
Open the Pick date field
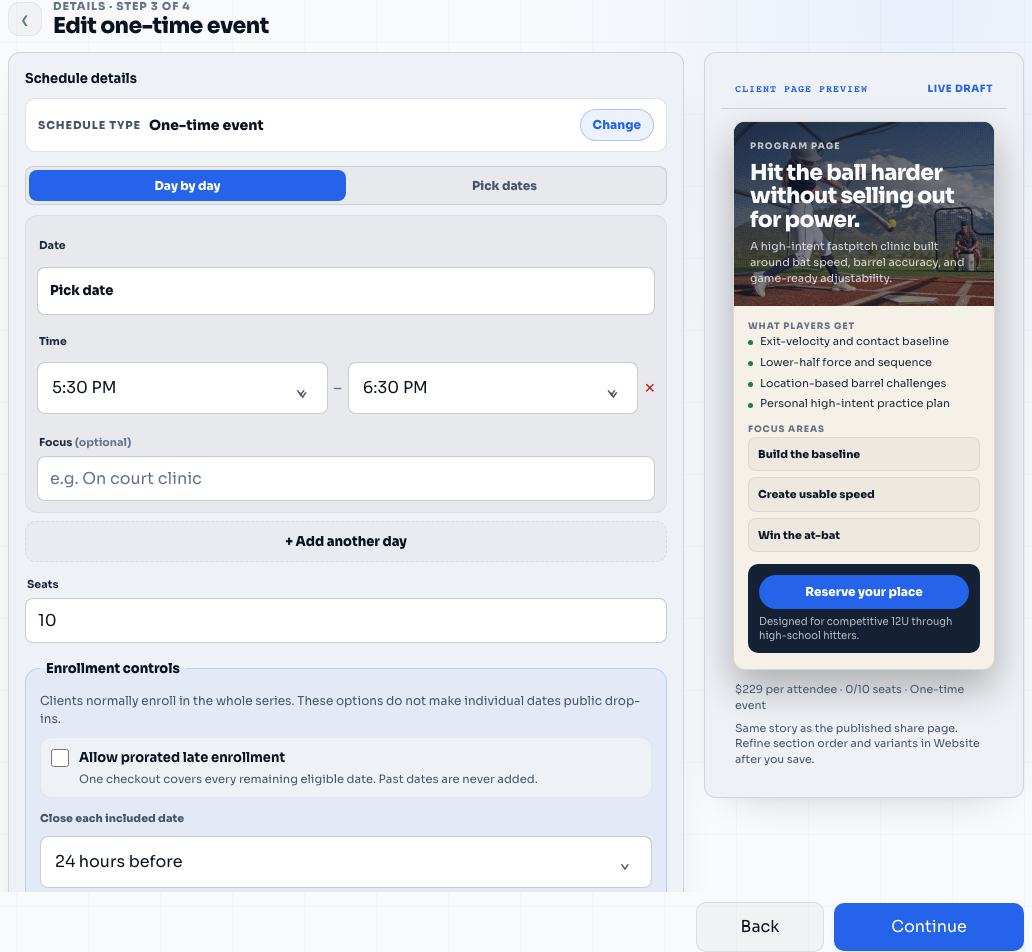[x=346, y=291]
